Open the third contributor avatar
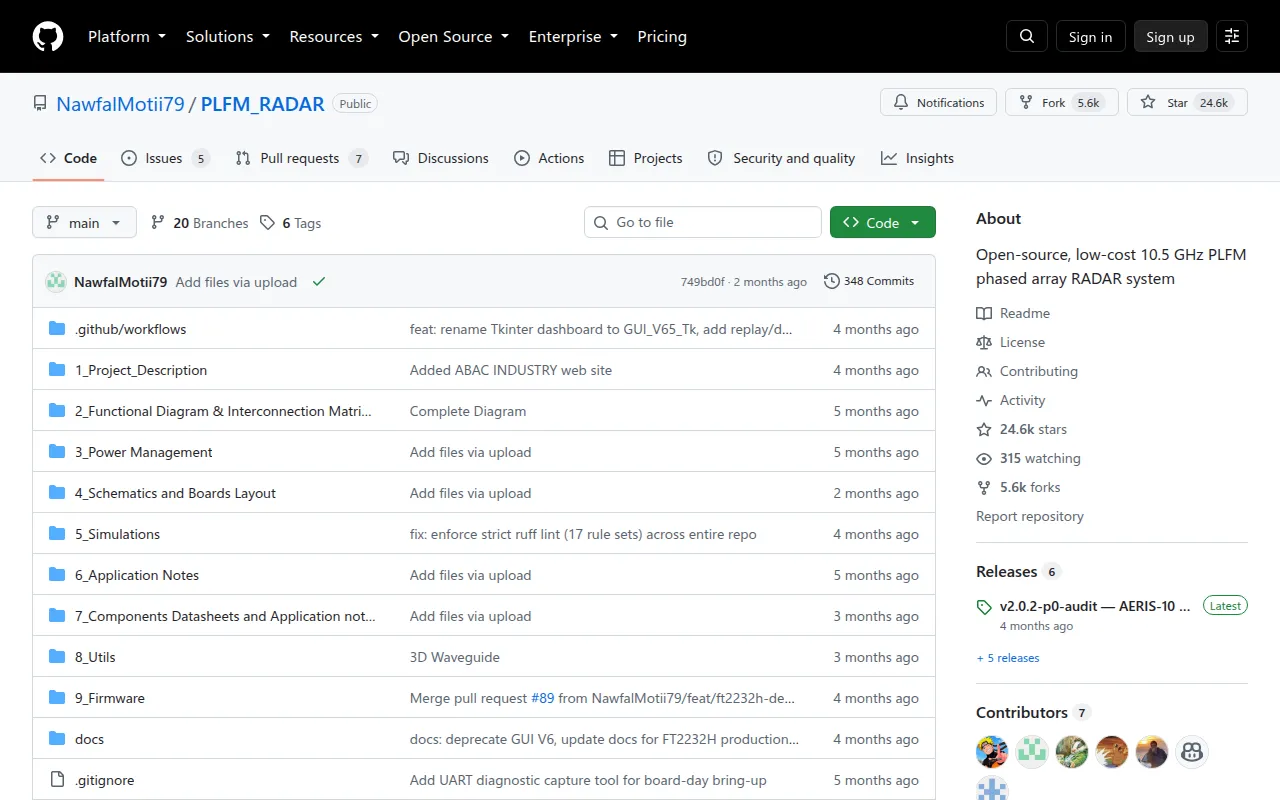Image resolution: width=1280 pixels, height=800 pixels. pos(1072,752)
